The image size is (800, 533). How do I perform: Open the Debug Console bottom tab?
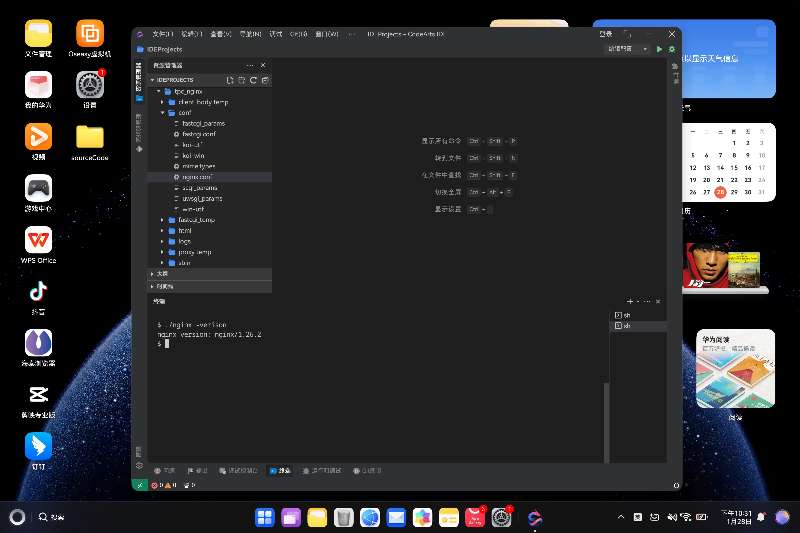tap(238, 471)
